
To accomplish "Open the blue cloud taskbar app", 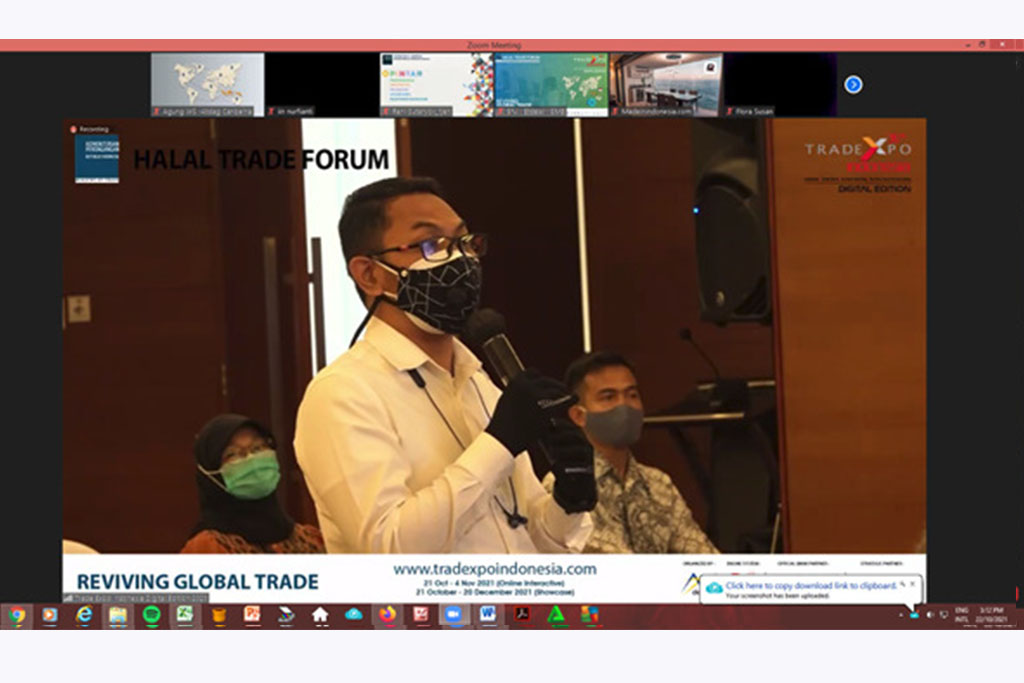I will (353, 615).
